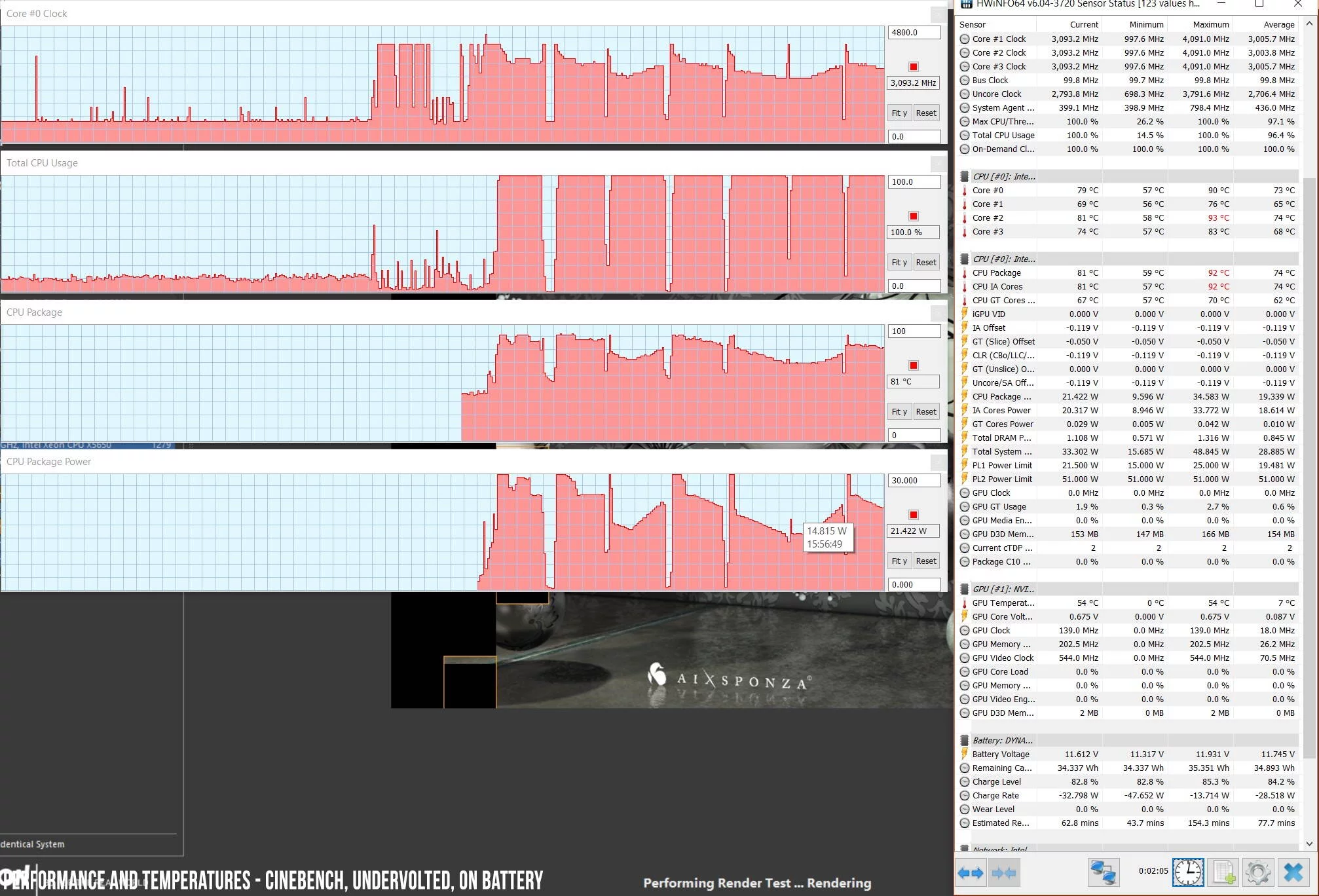Open the red color swatch of CPU Package graph
Viewport: 1319px width, 896px height.
click(914, 365)
